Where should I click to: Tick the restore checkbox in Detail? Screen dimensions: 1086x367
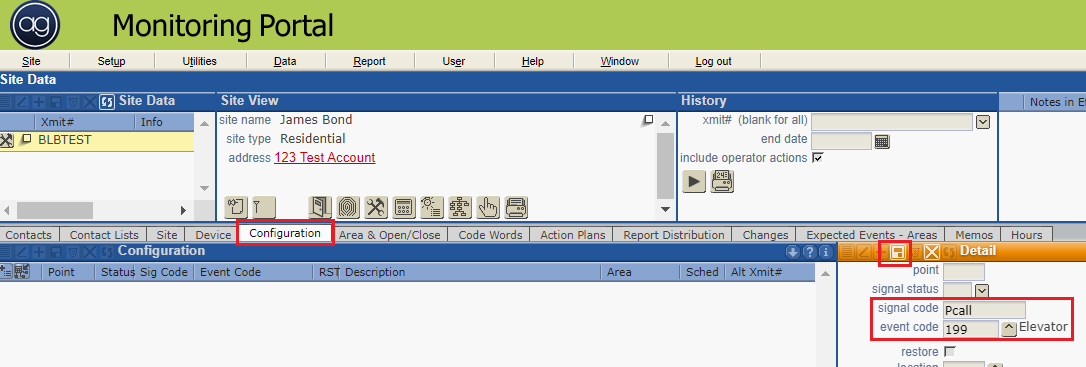click(x=950, y=351)
